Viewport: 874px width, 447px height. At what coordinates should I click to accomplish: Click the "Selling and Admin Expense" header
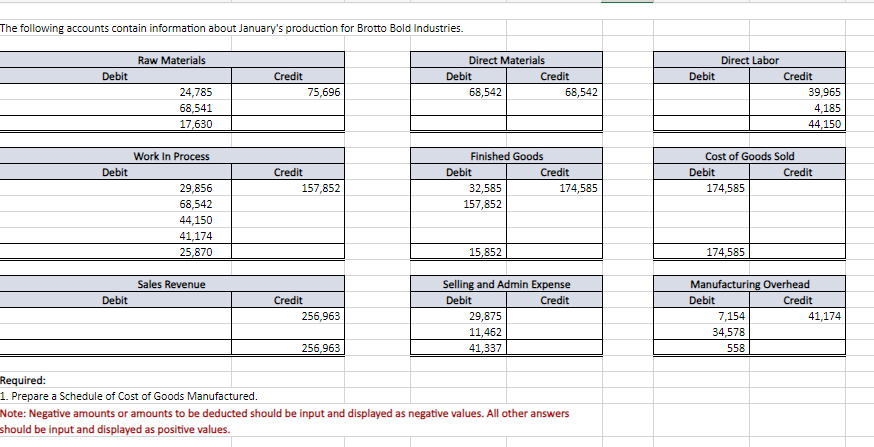tap(506, 284)
